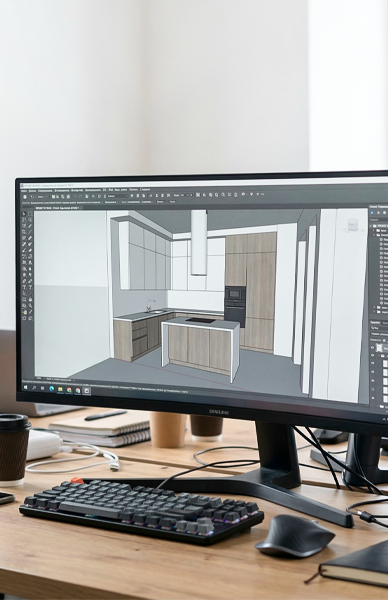Open the first menu in the menu bar

(24, 191)
